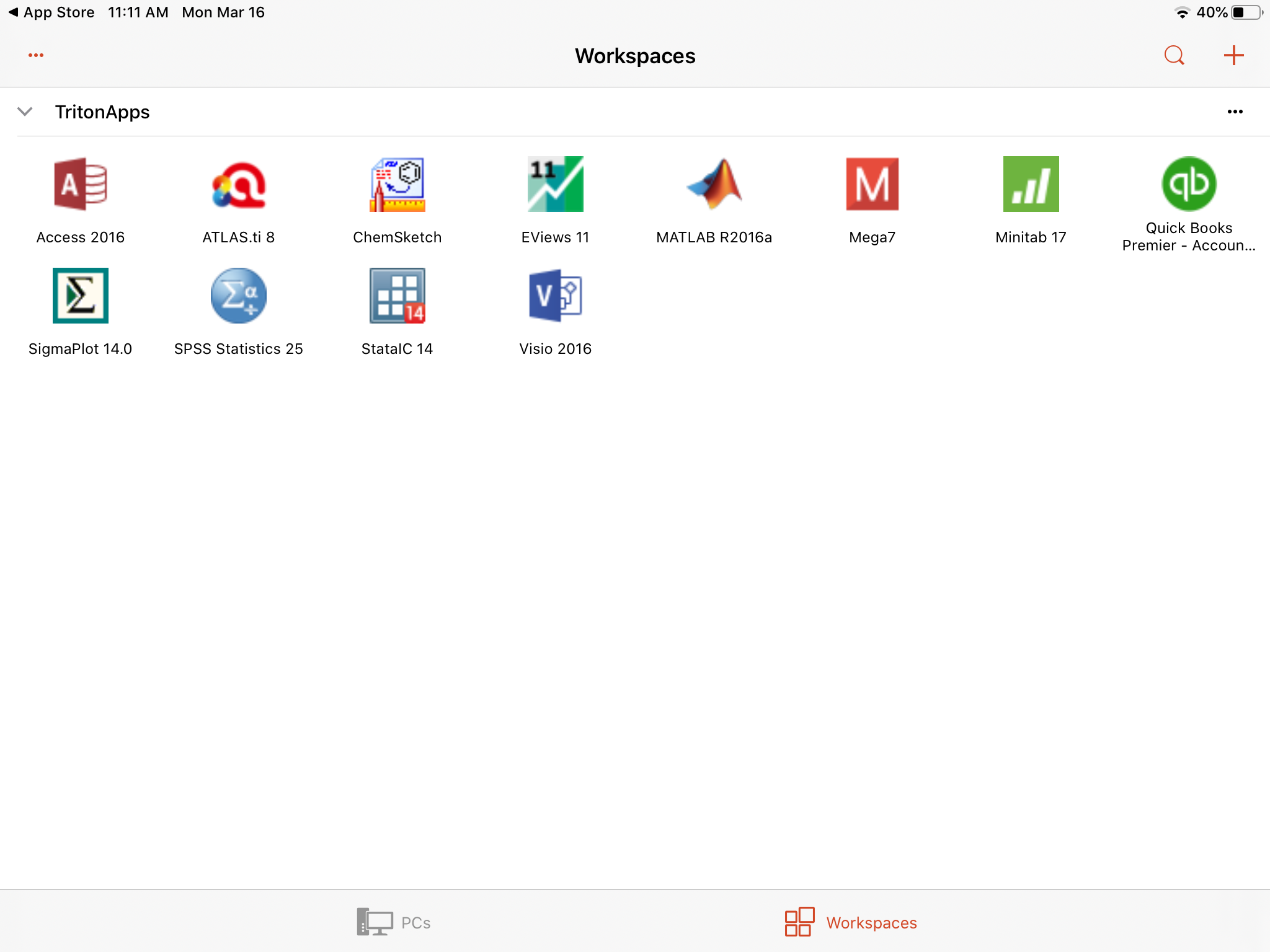Open Quick Books Premier app
This screenshot has height=952, width=1270.
tap(1189, 185)
